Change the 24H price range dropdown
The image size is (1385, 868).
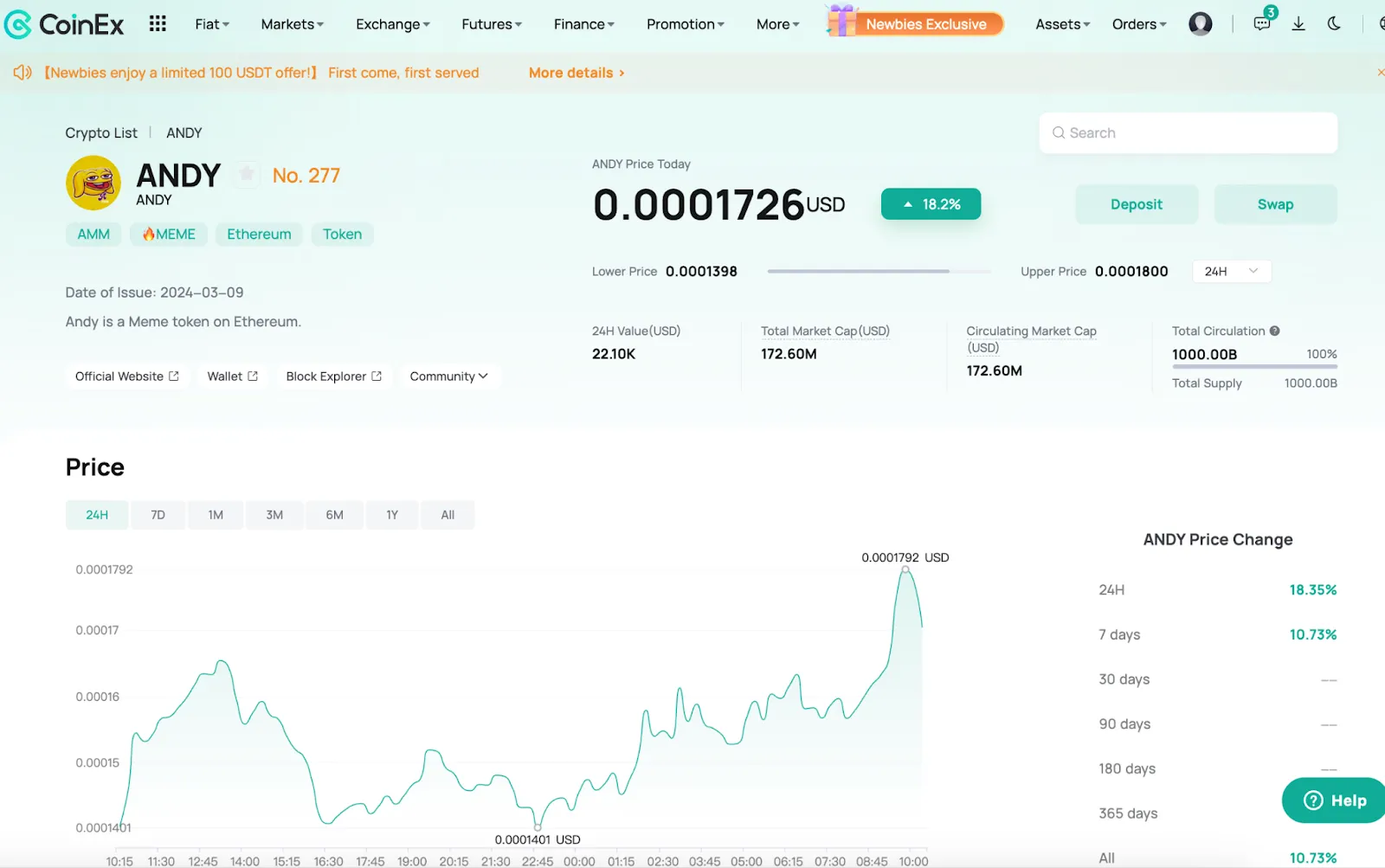point(1231,271)
